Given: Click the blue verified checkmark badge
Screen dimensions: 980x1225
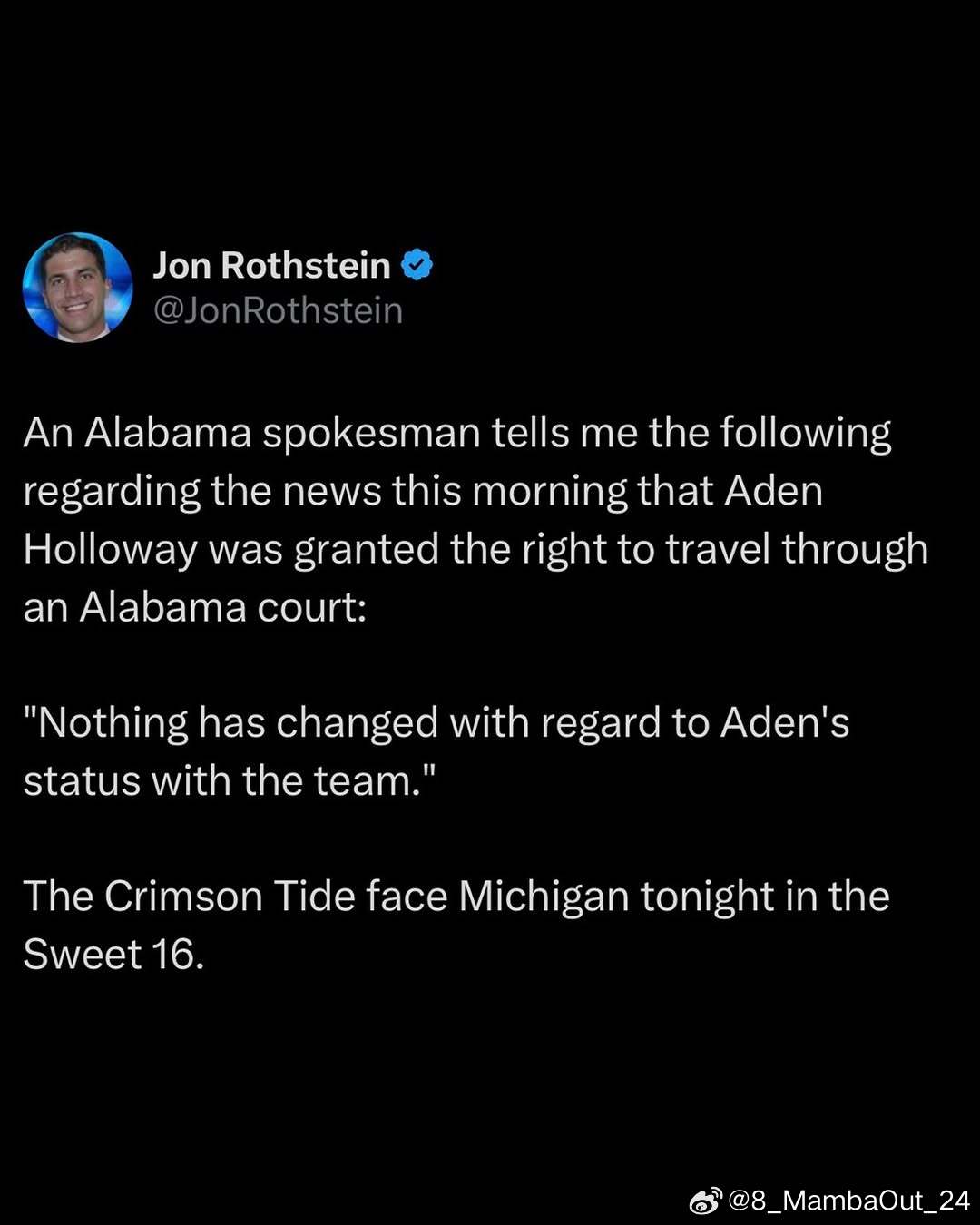Looking at the screenshot, I should [417, 265].
